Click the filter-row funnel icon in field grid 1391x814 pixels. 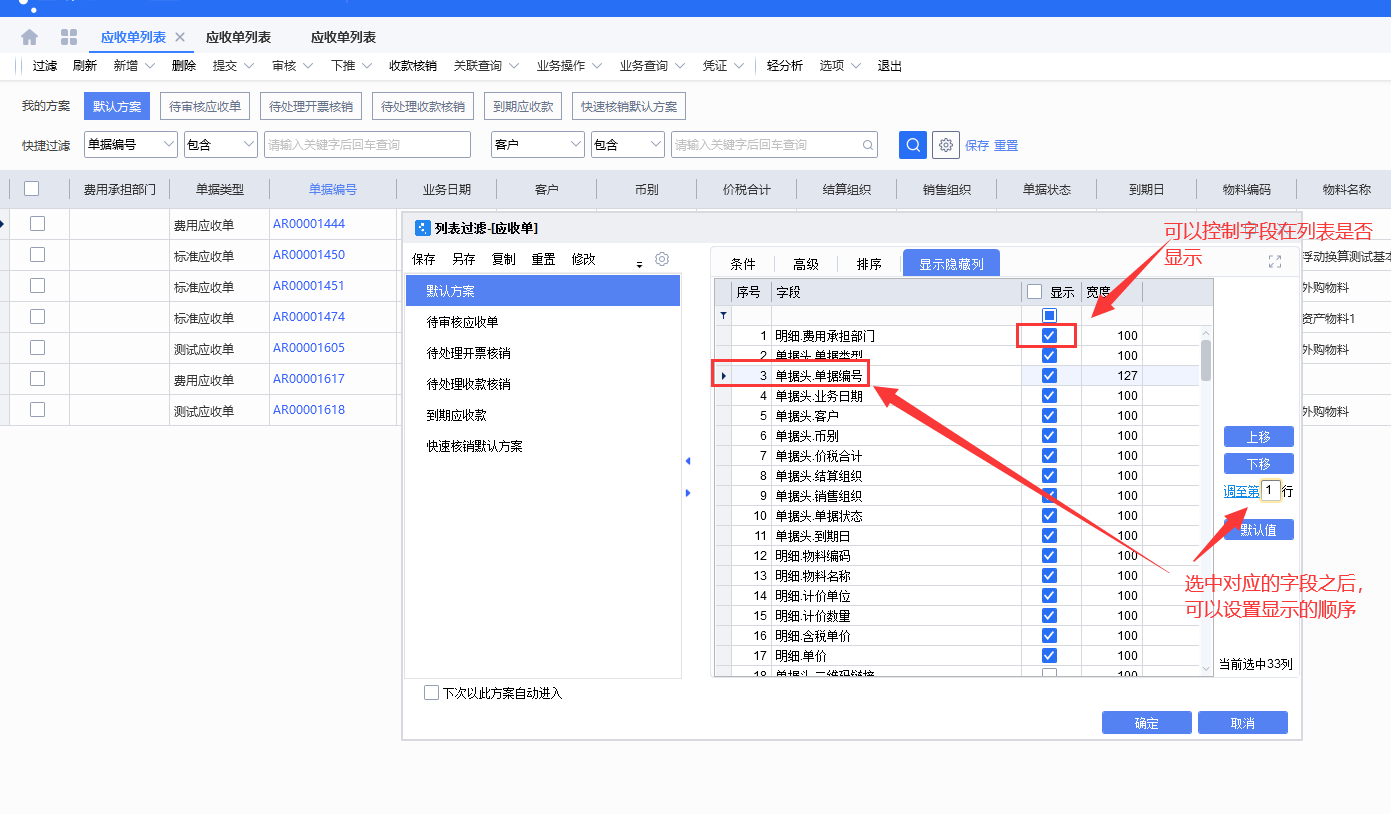(724, 315)
